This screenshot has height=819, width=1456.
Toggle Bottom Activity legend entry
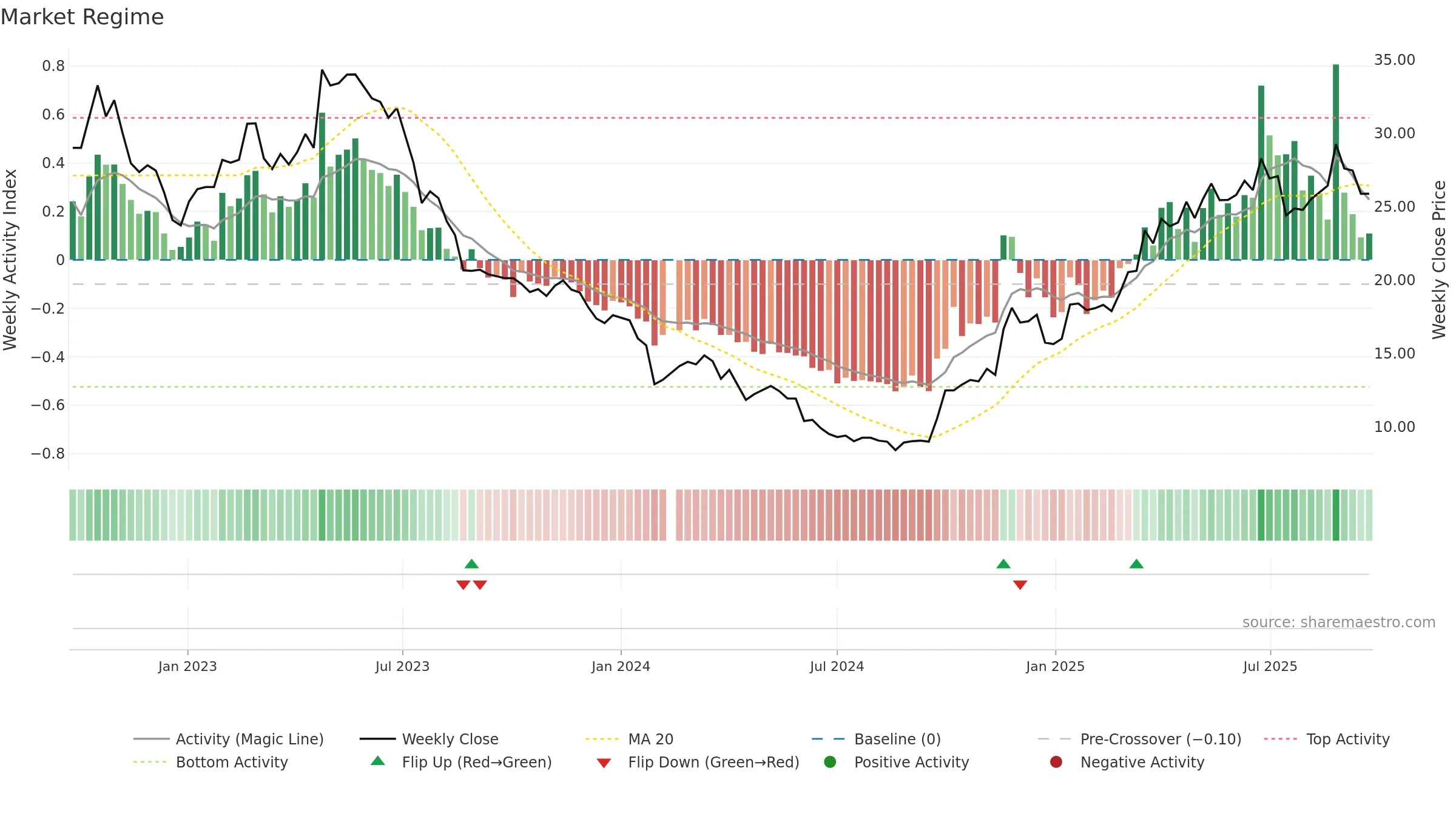211,762
